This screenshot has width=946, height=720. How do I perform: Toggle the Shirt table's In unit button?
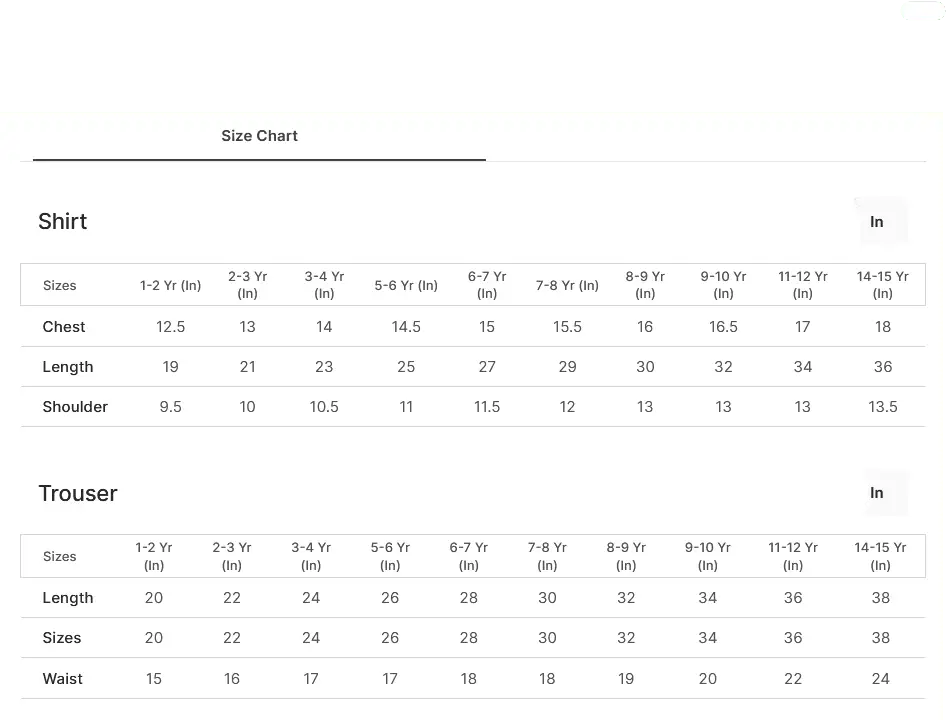click(x=877, y=222)
